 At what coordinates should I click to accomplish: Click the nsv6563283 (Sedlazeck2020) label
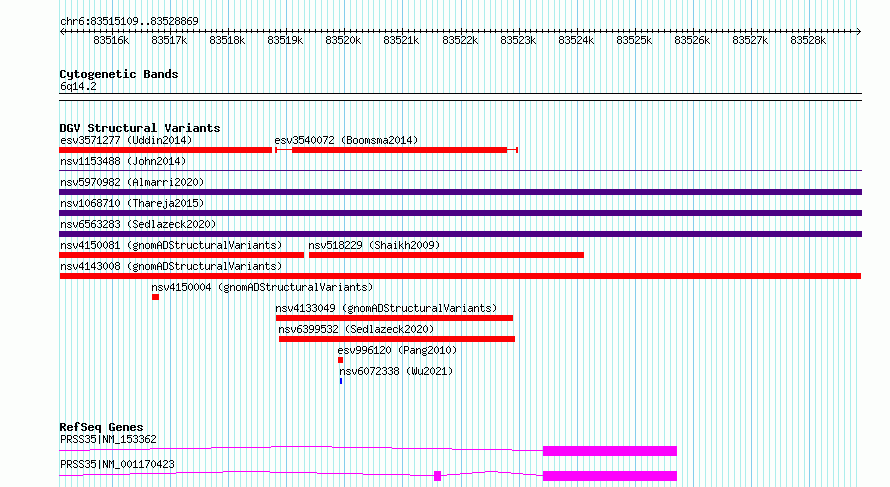pyautogui.click(x=138, y=224)
